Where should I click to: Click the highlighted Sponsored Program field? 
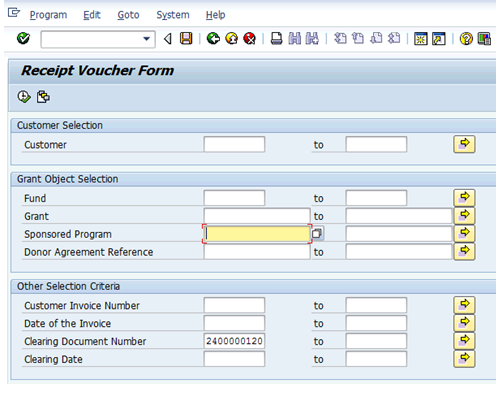pyautogui.click(x=257, y=234)
